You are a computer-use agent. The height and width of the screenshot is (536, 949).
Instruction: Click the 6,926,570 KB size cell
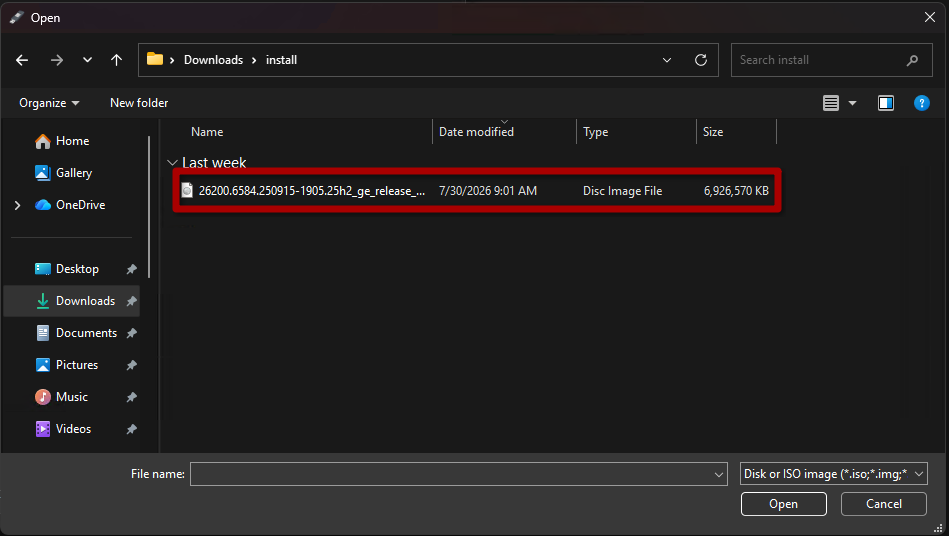pyautogui.click(x=736, y=191)
